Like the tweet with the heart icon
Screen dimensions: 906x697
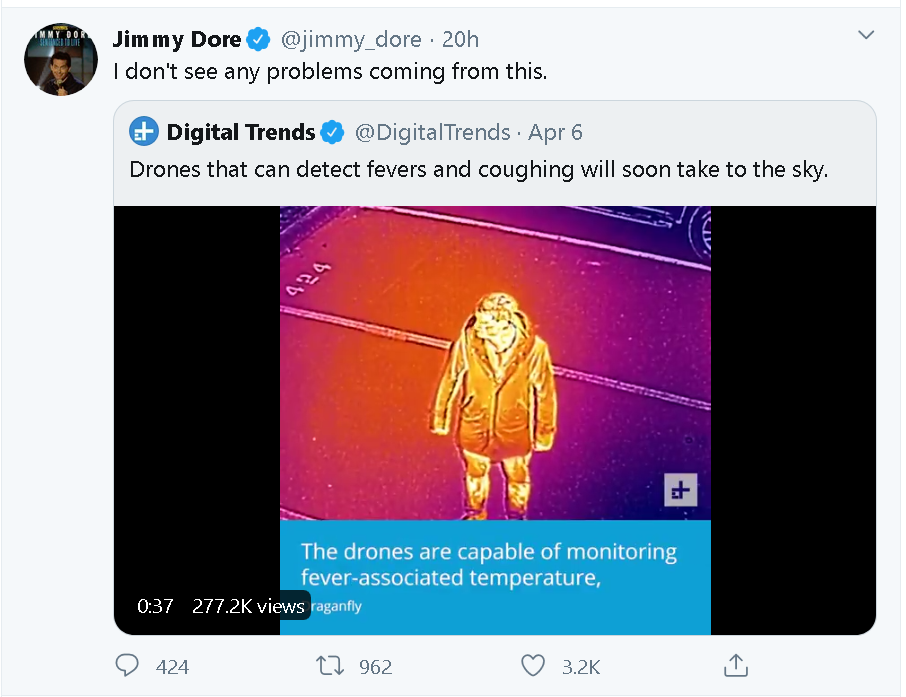click(533, 665)
